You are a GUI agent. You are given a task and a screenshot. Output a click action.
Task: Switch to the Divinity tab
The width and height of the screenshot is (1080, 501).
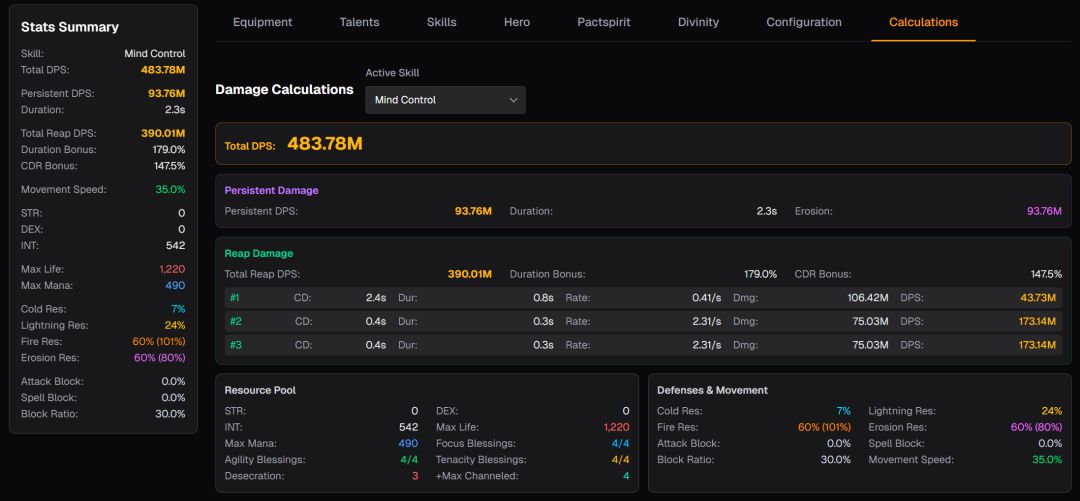click(698, 22)
